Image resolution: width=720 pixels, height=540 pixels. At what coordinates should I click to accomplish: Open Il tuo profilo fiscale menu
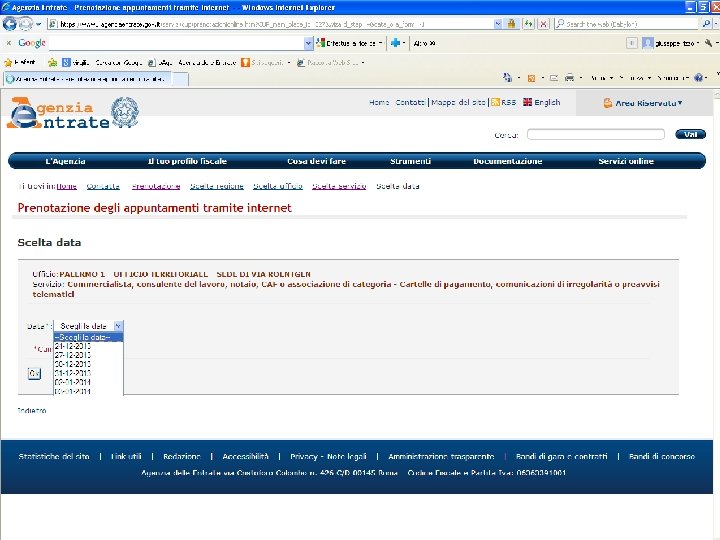(187, 161)
